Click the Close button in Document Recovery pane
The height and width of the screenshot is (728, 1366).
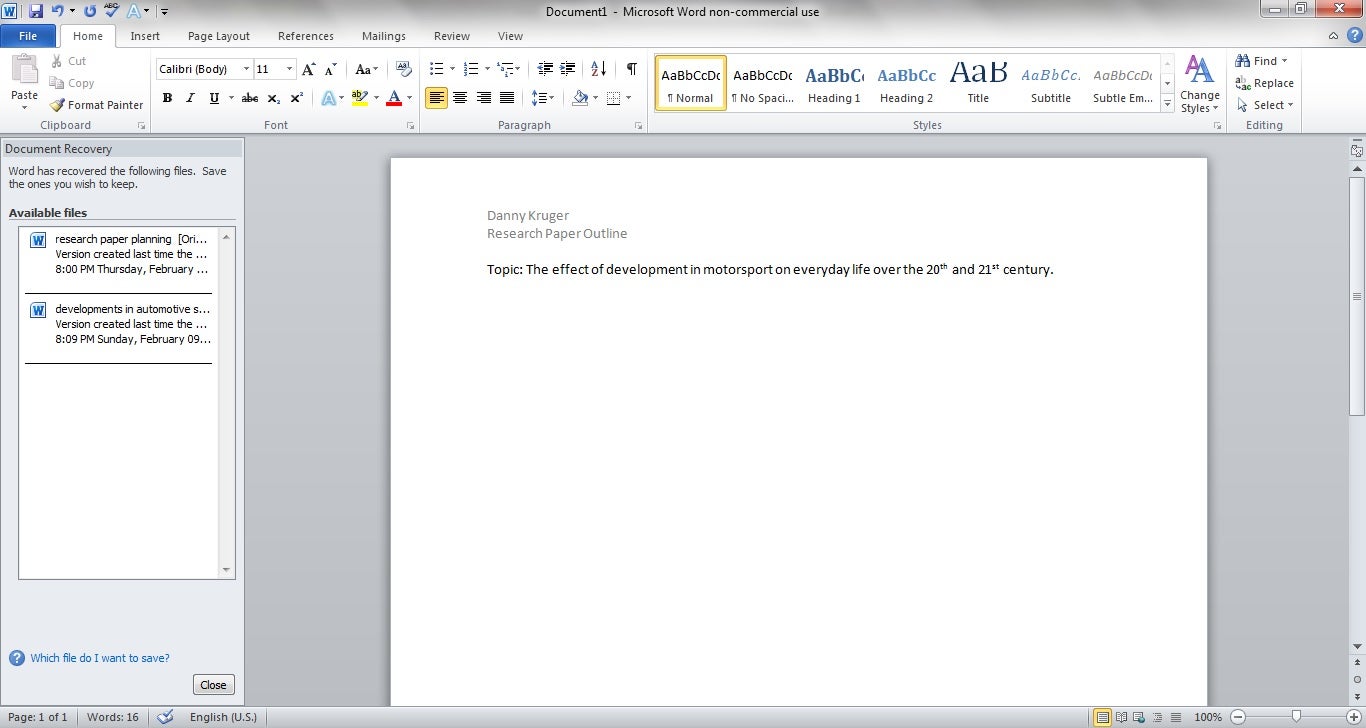[213, 685]
